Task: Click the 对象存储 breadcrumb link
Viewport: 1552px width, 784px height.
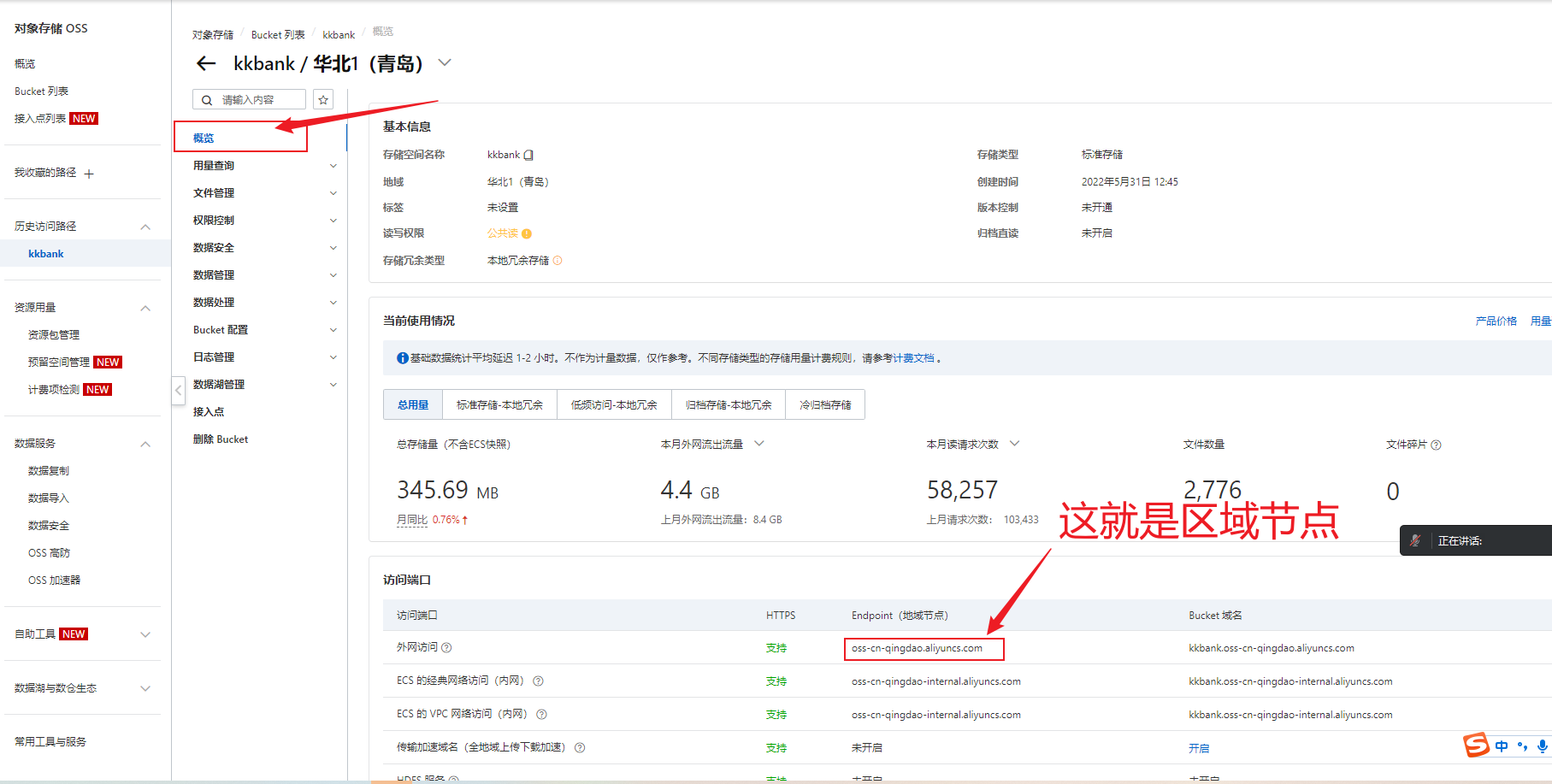Action: pos(213,35)
